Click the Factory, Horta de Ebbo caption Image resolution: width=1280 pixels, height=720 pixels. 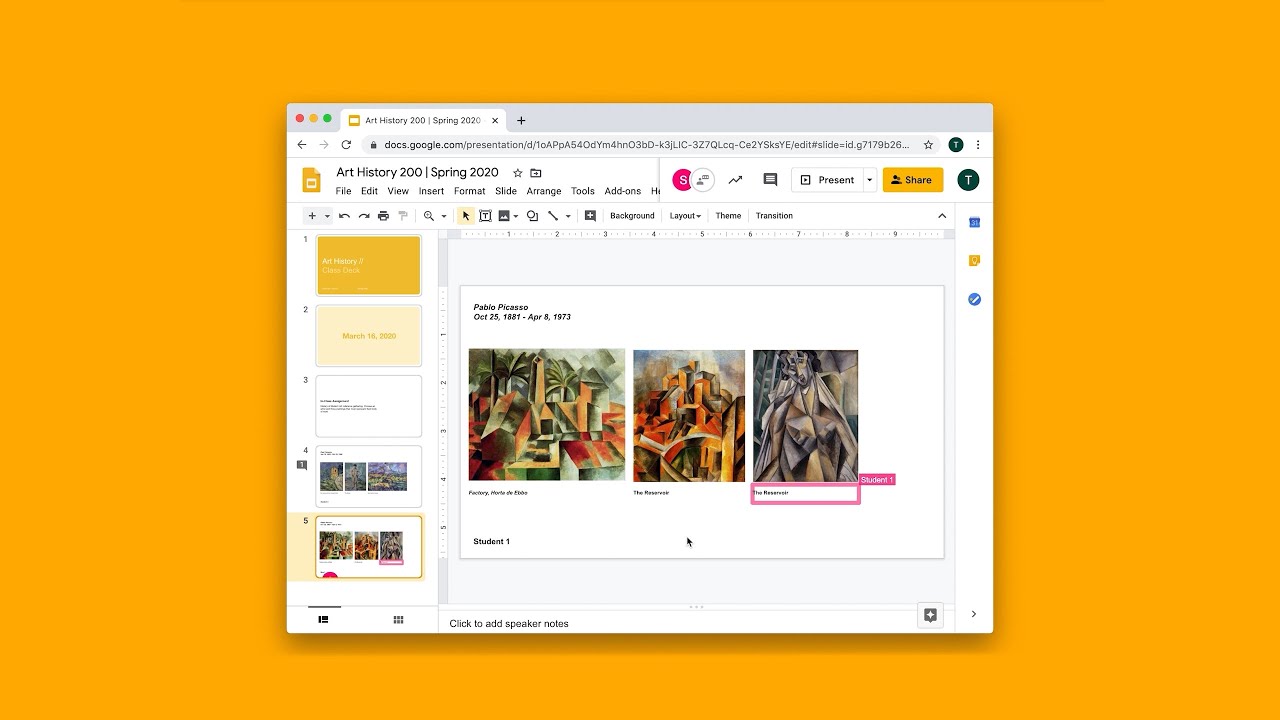498,493
